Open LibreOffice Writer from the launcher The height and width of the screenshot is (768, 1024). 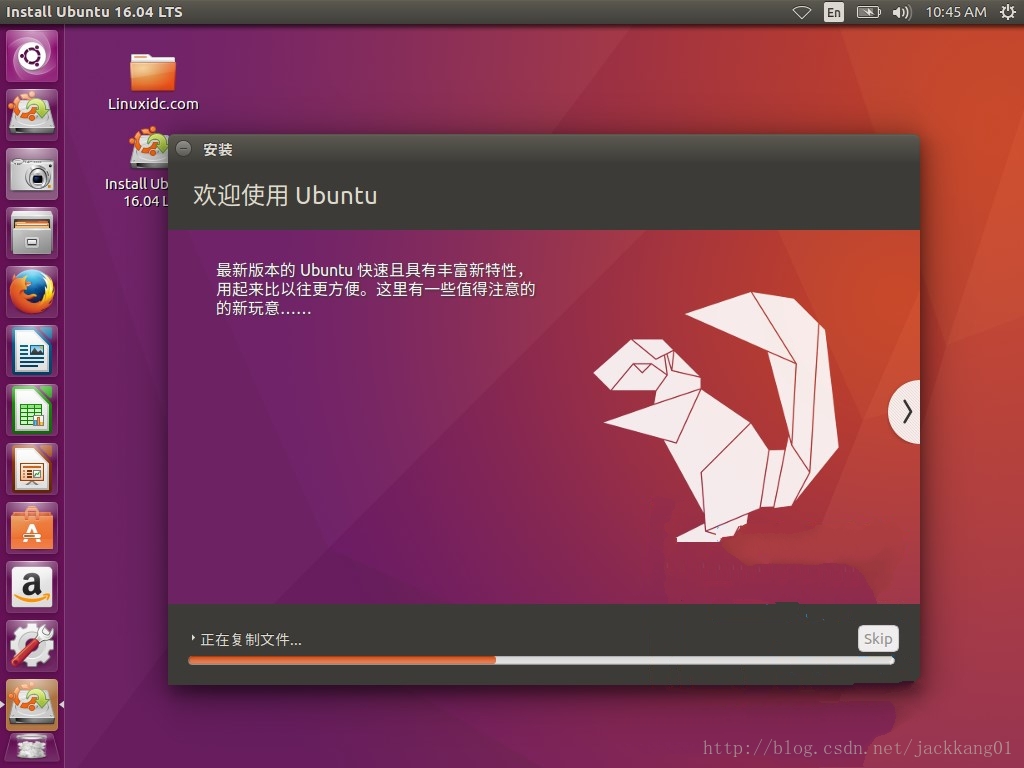click(x=32, y=351)
